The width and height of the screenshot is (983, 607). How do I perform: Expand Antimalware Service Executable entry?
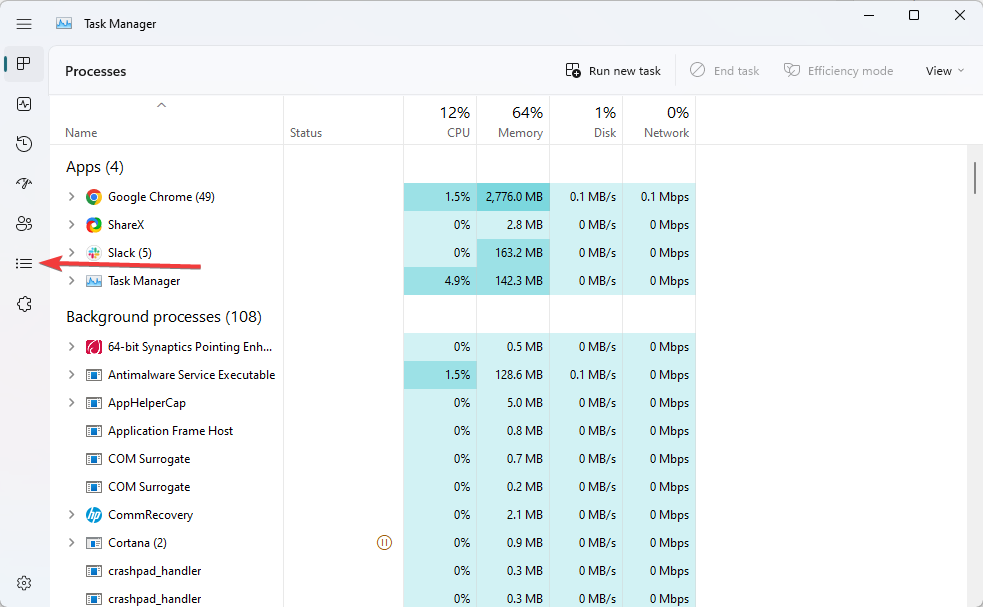pos(71,375)
